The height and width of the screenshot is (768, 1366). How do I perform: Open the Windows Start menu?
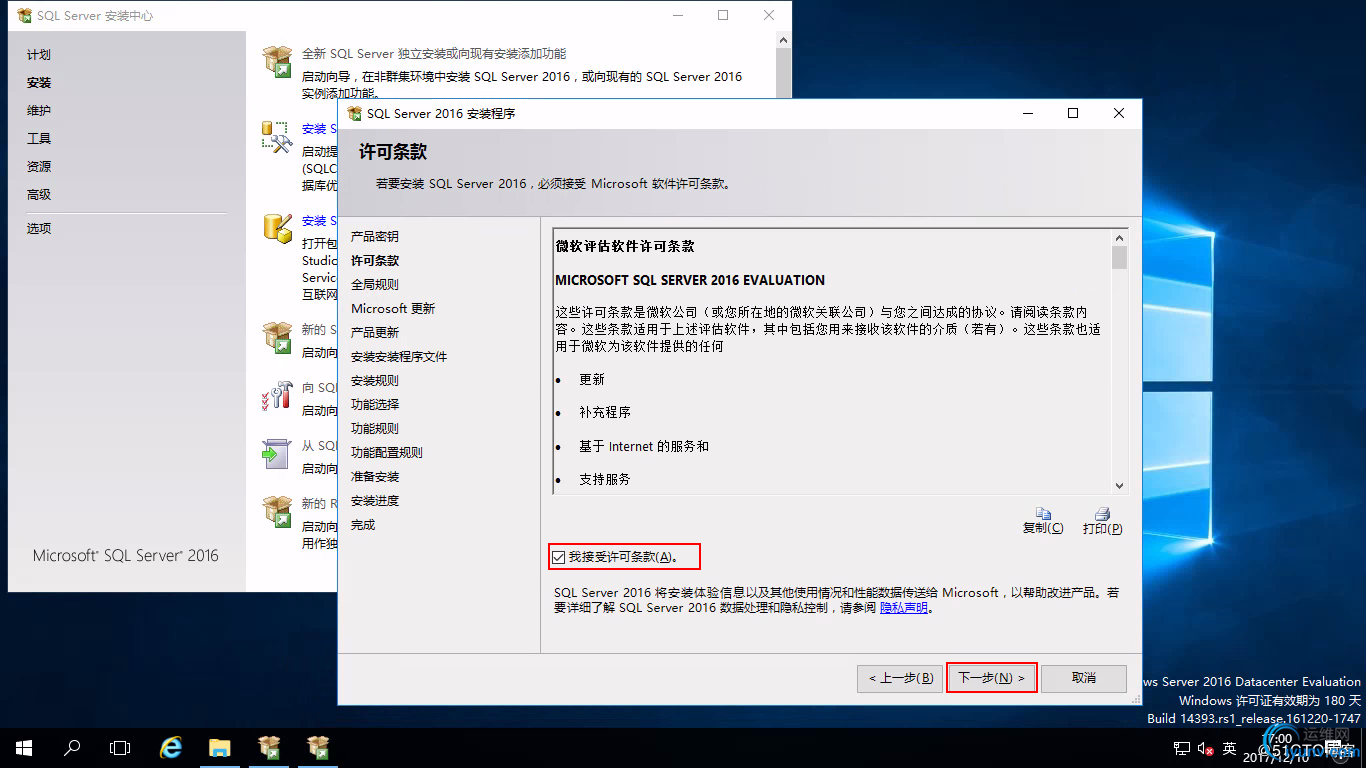(24, 747)
